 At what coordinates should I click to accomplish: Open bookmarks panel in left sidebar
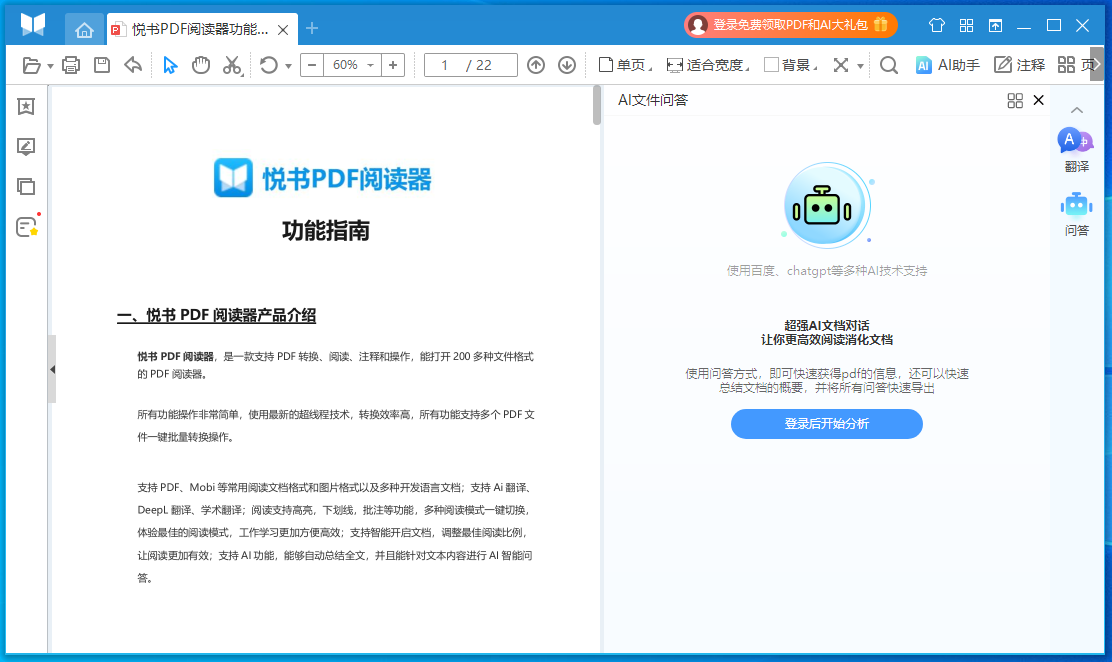26,106
